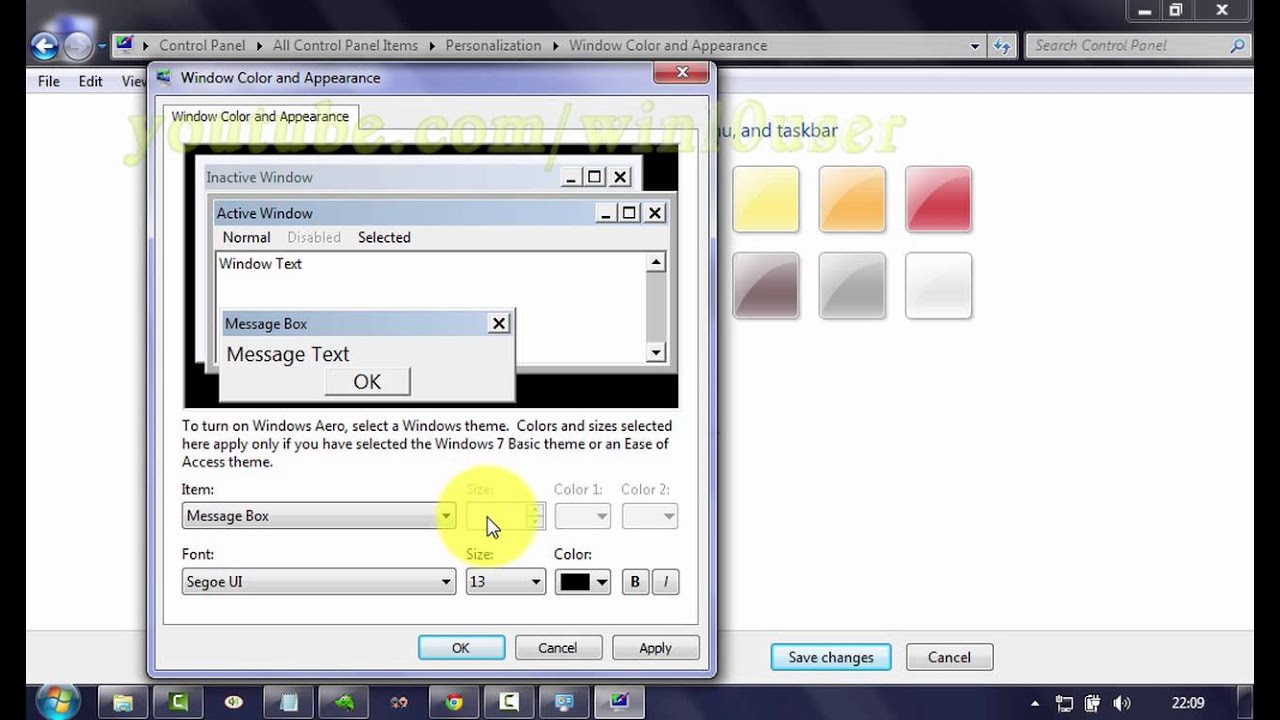Click Selected in the preview menu

pos(384,237)
